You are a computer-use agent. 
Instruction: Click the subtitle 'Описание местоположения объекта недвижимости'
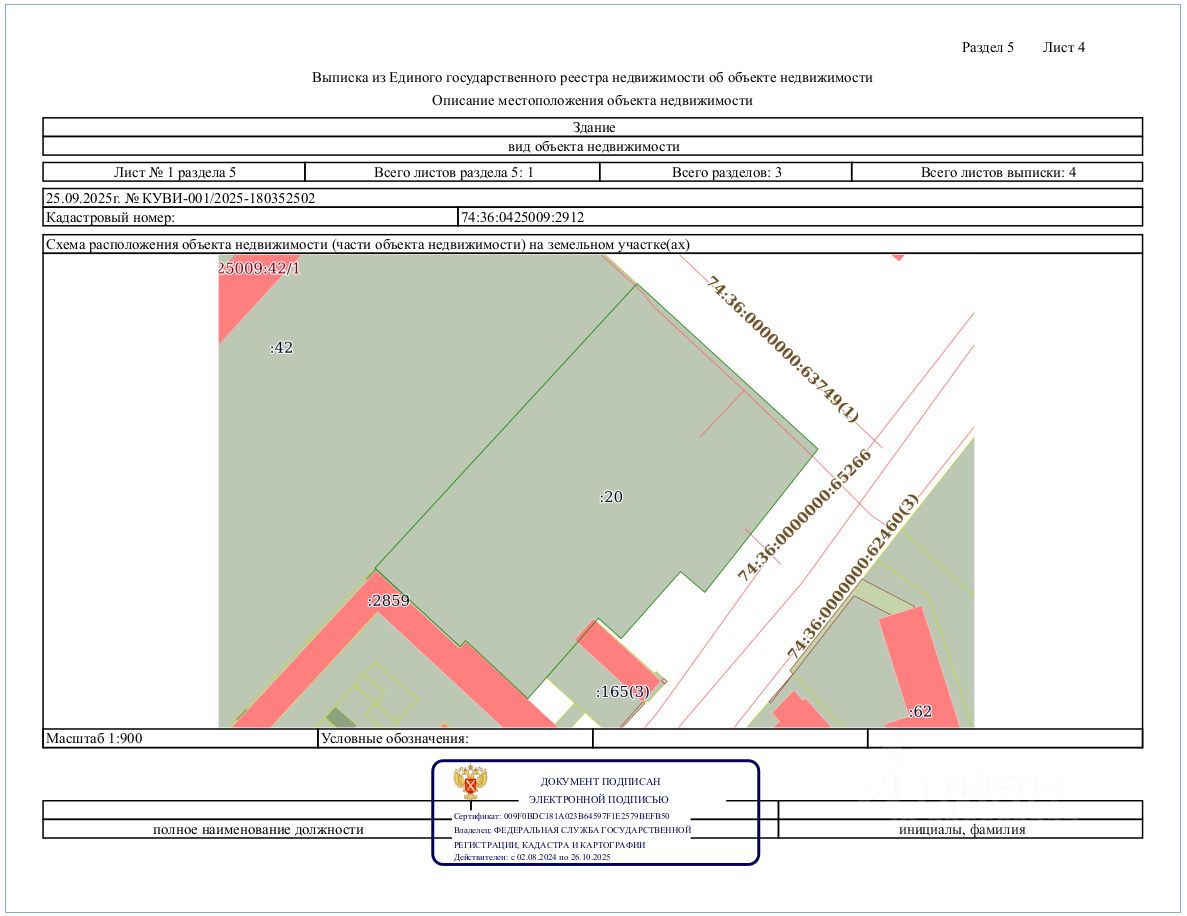(592, 101)
